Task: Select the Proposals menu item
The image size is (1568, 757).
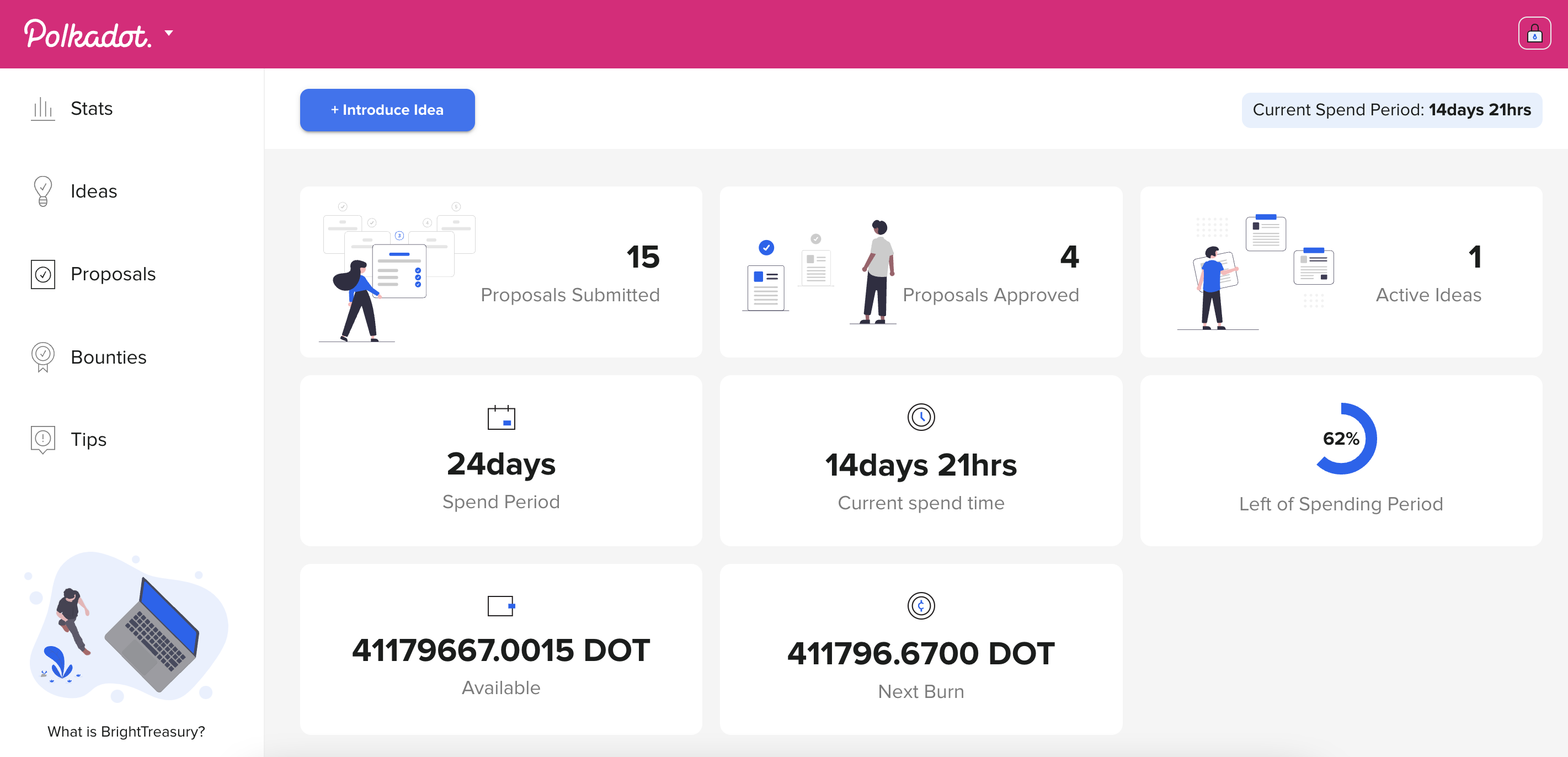Action: pyautogui.click(x=113, y=273)
